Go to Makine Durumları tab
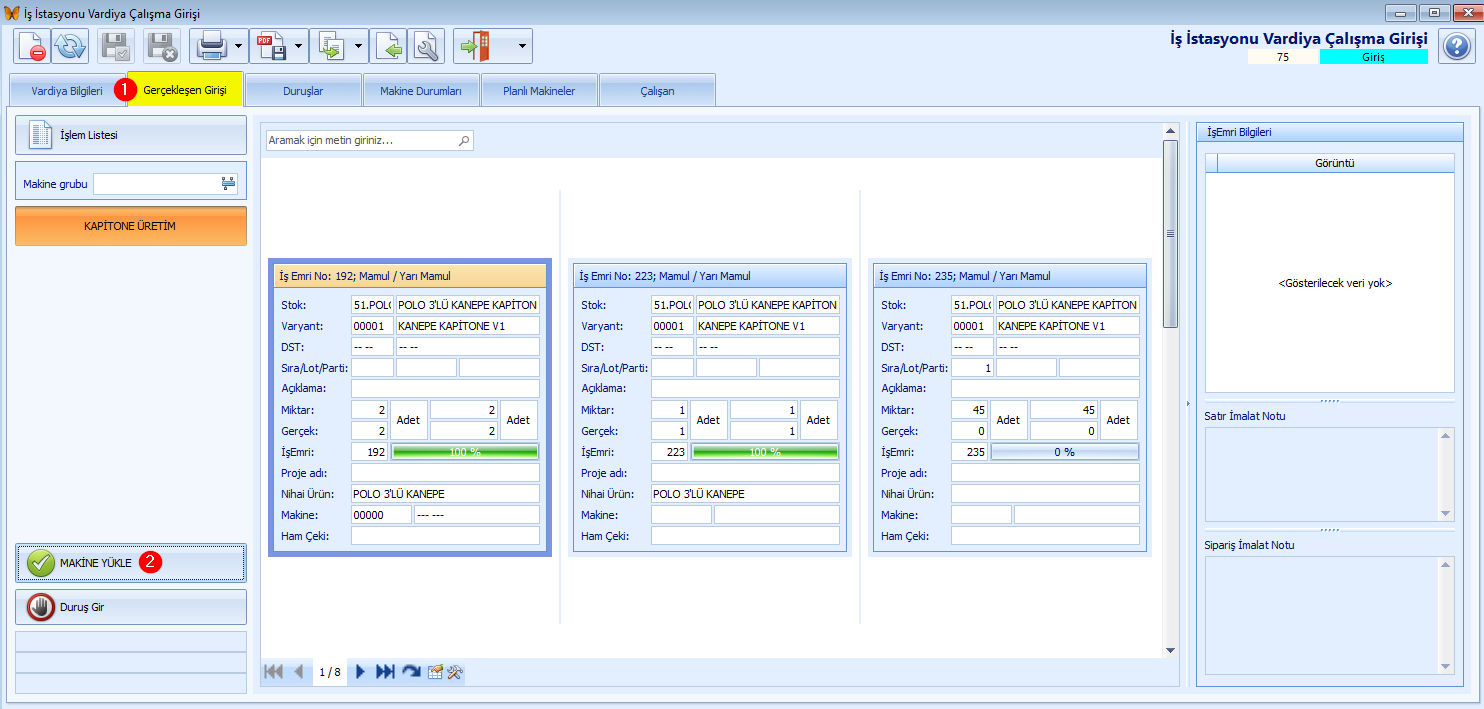1484x709 pixels. (x=421, y=90)
